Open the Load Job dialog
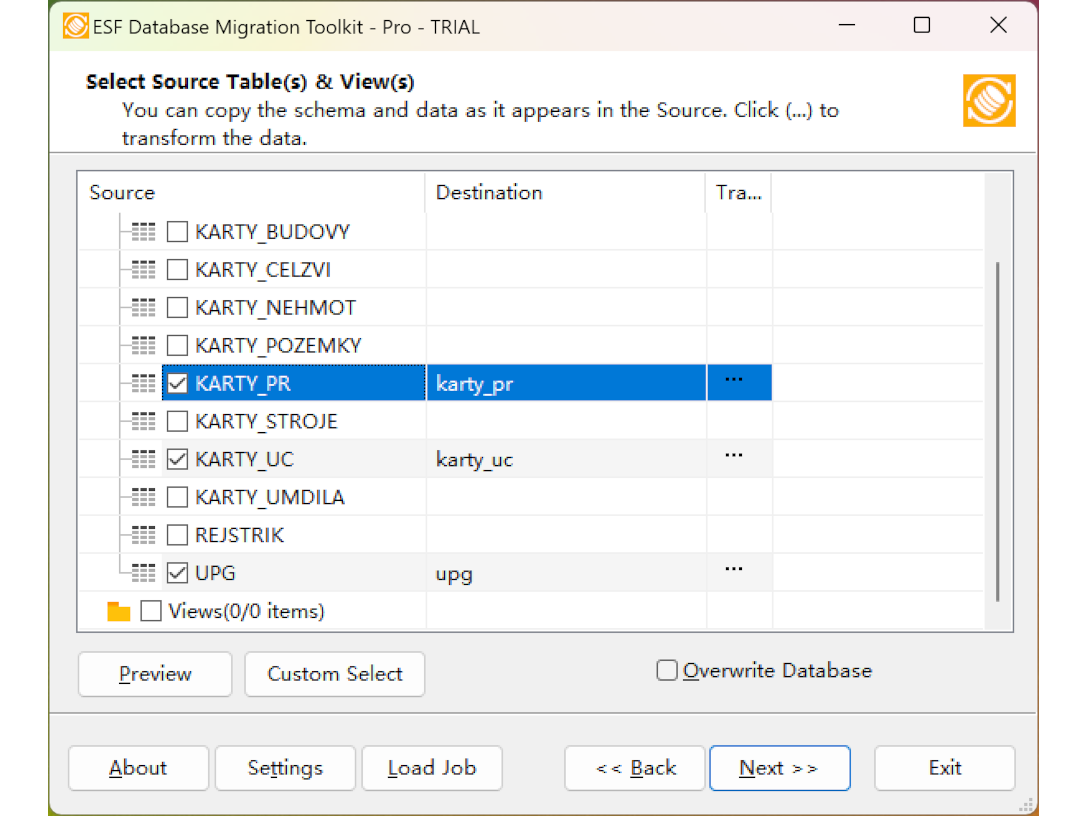This screenshot has height=816, width=1088. pos(431,768)
